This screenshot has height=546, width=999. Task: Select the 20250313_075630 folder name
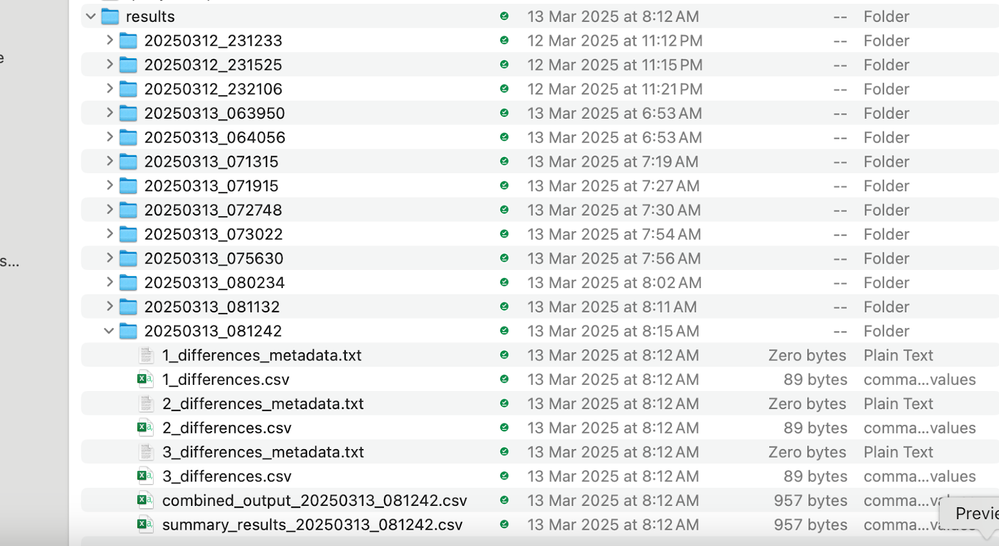coord(213,259)
